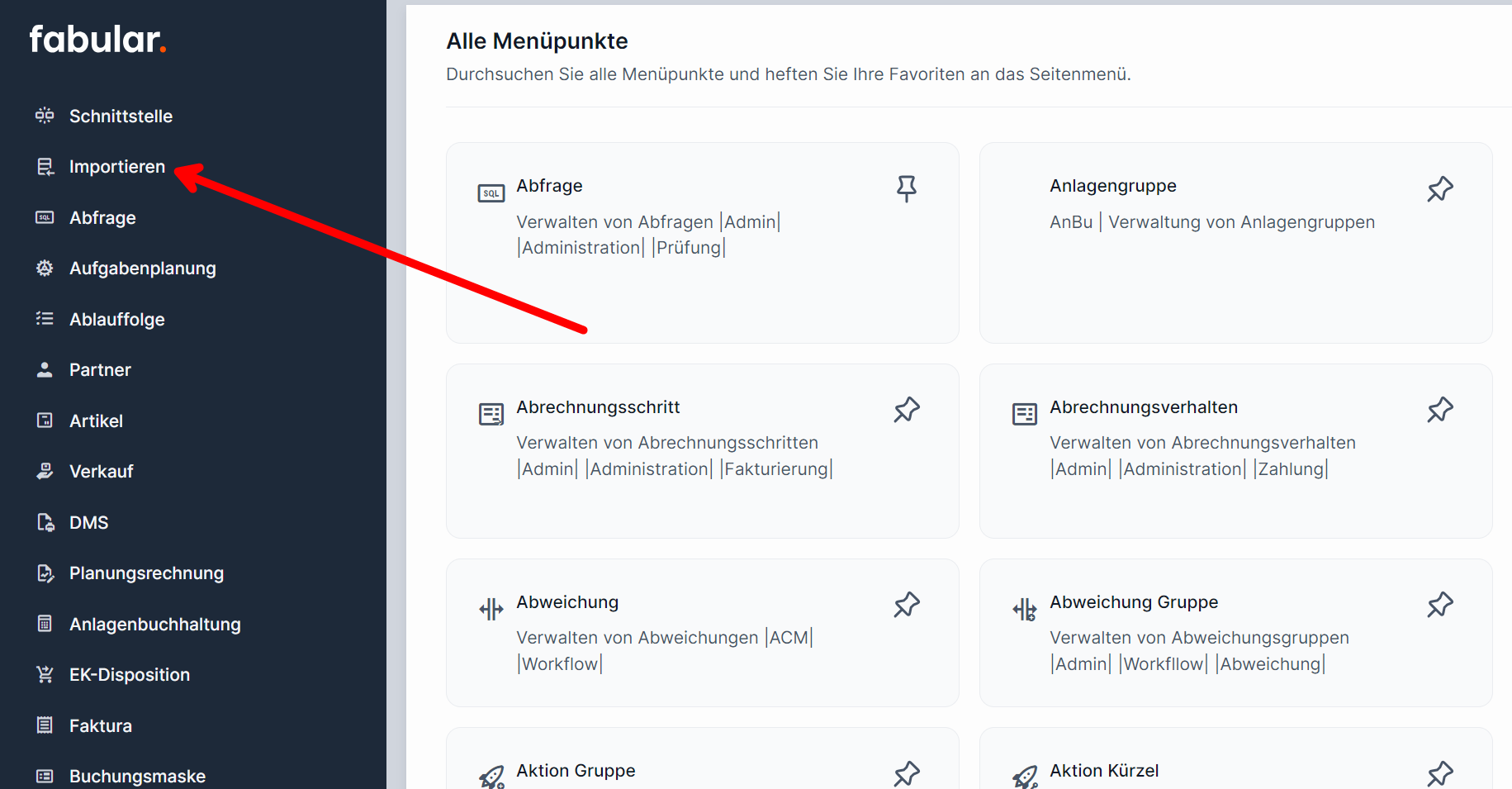
Task: Select the Faktura sidebar entry
Action: click(x=100, y=725)
